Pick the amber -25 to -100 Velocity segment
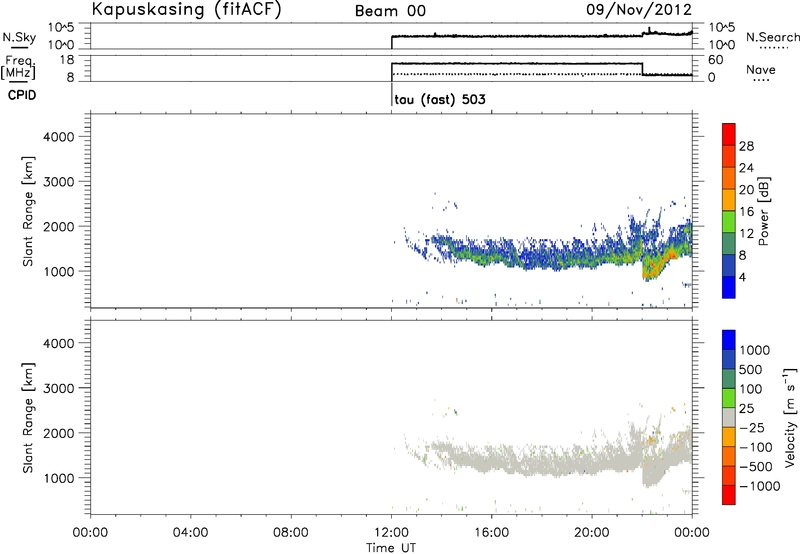The image size is (800, 554). click(x=729, y=437)
